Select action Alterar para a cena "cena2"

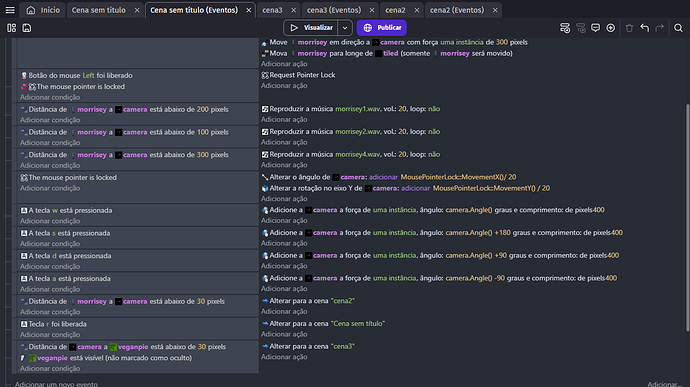click(308, 301)
